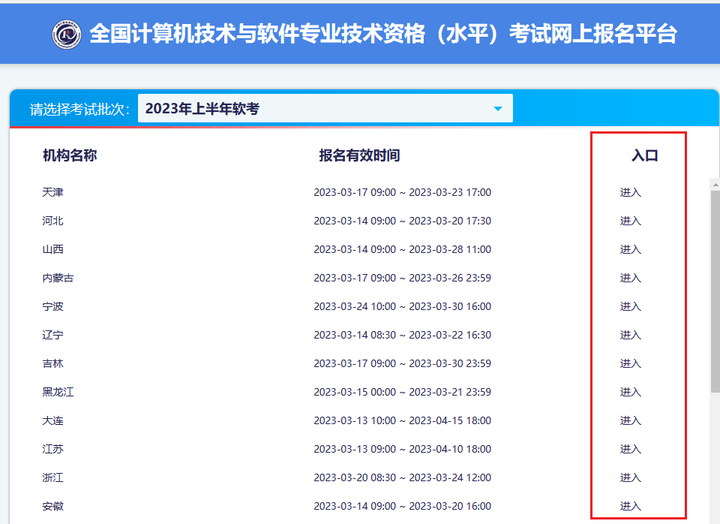
Task: Enter the 山西 registration entrance
Action: click(630, 249)
